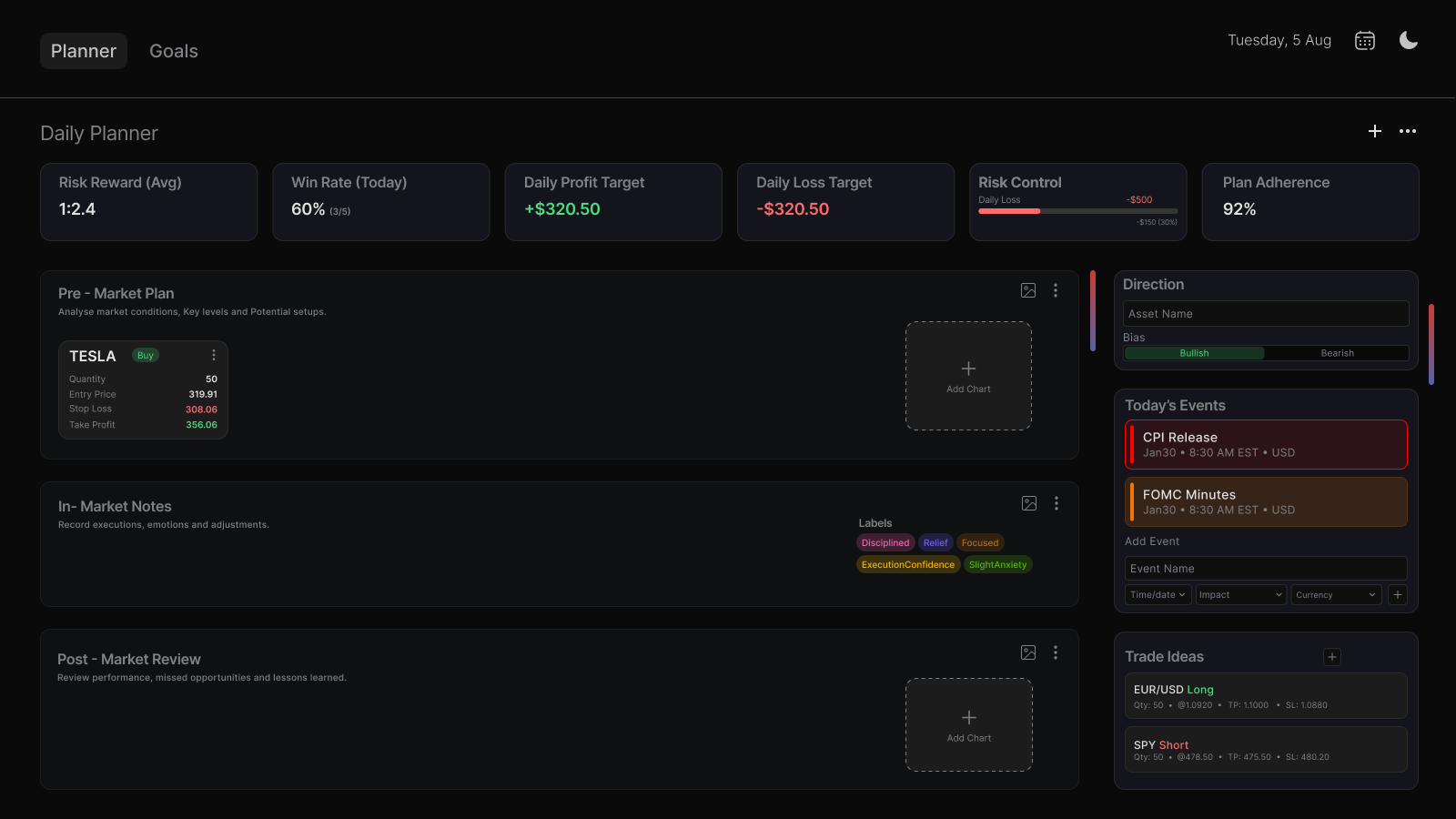
Task: Click Add Chart in Pre-Market Plan
Action: [968, 376]
